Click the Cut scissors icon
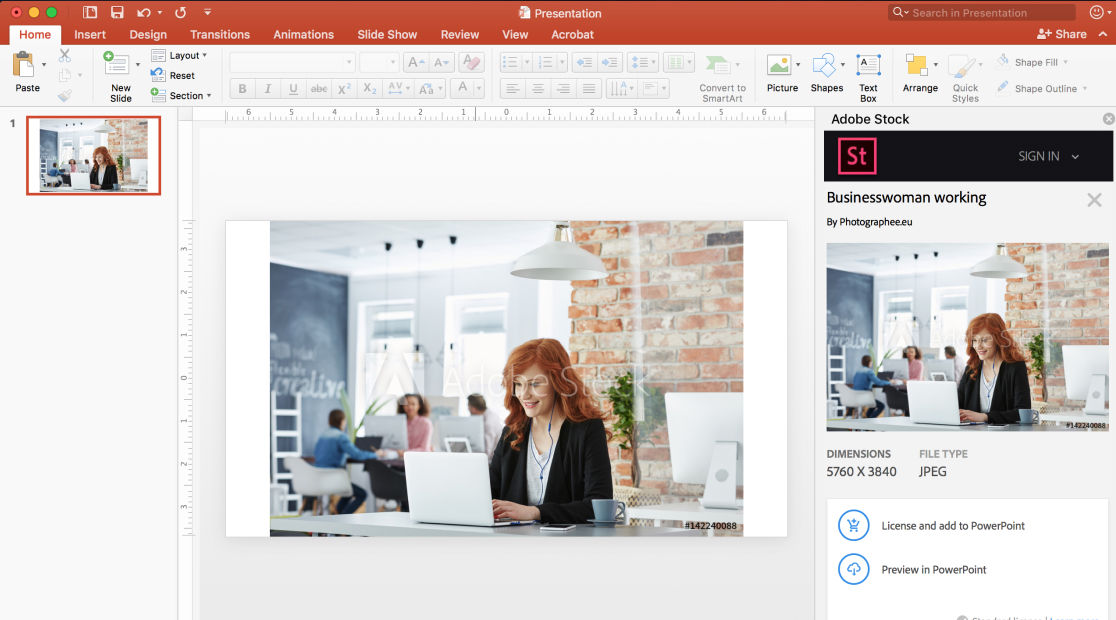The height and width of the screenshot is (620, 1116). (65, 56)
